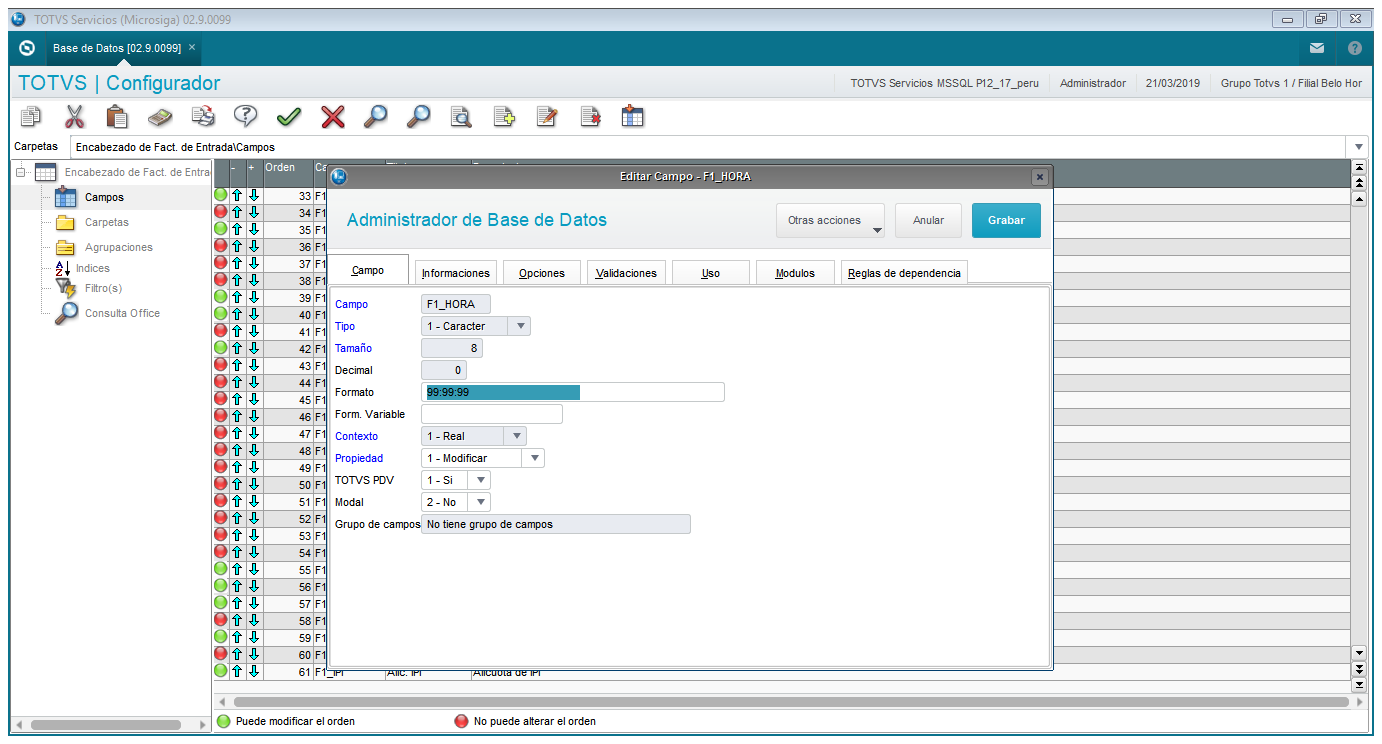The height and width of the screenshot is (744, 1382).
Task: Collapse the Encabezado de Fact. de Entrada tree node
Action: coord(21,172)
